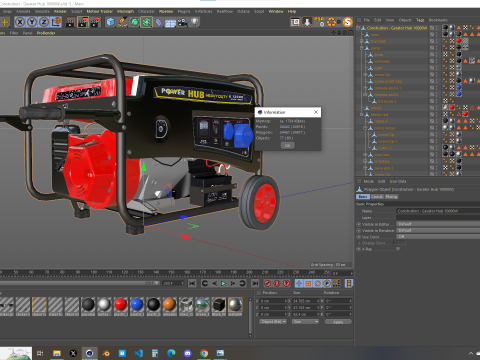Screen dimensions: 480x360
Task: Expand the Motor red object
Action: point(361,115)
